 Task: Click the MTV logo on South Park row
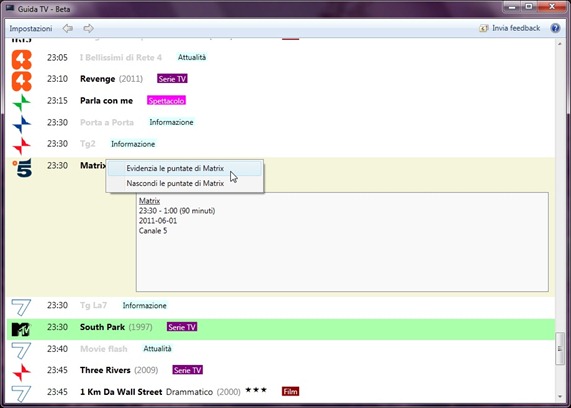point(21,329)
